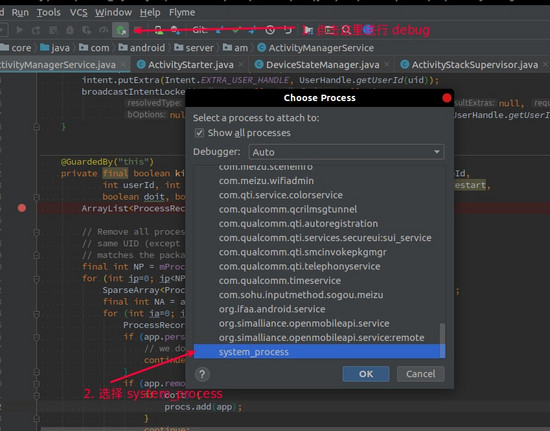Collapse the fold marker on the for loop line
Viewport: 550px width, 431px height.
tap(36, 279)
